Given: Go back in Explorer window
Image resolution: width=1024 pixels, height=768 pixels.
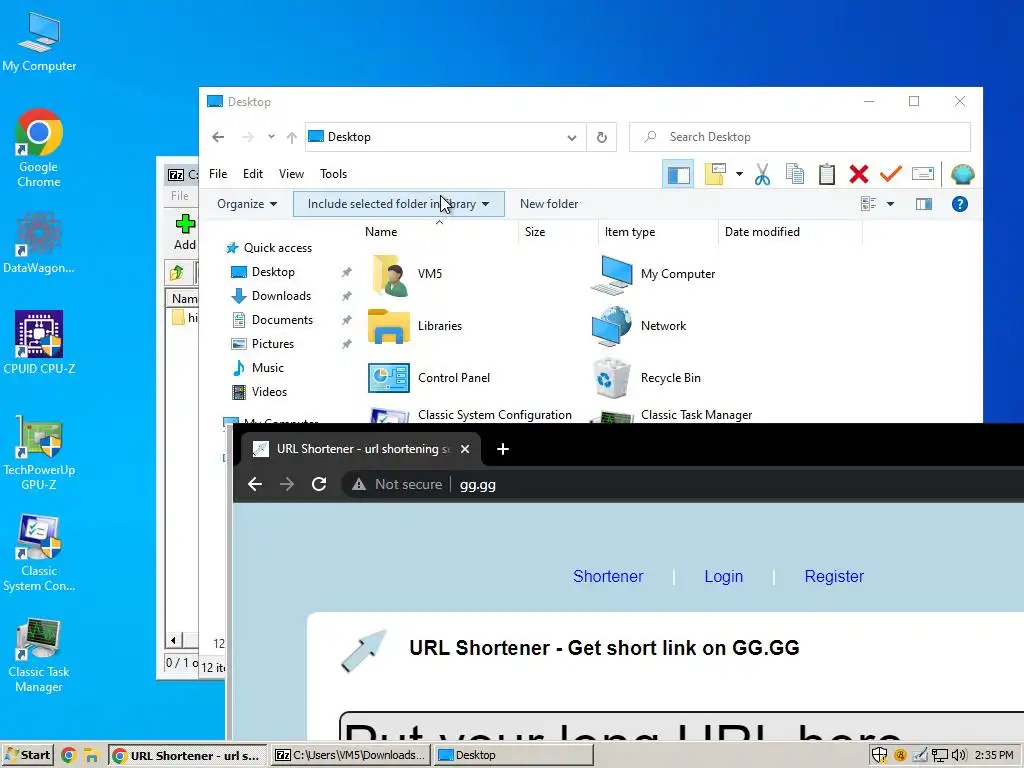Looking at the screenshot, I should point(218,137).
